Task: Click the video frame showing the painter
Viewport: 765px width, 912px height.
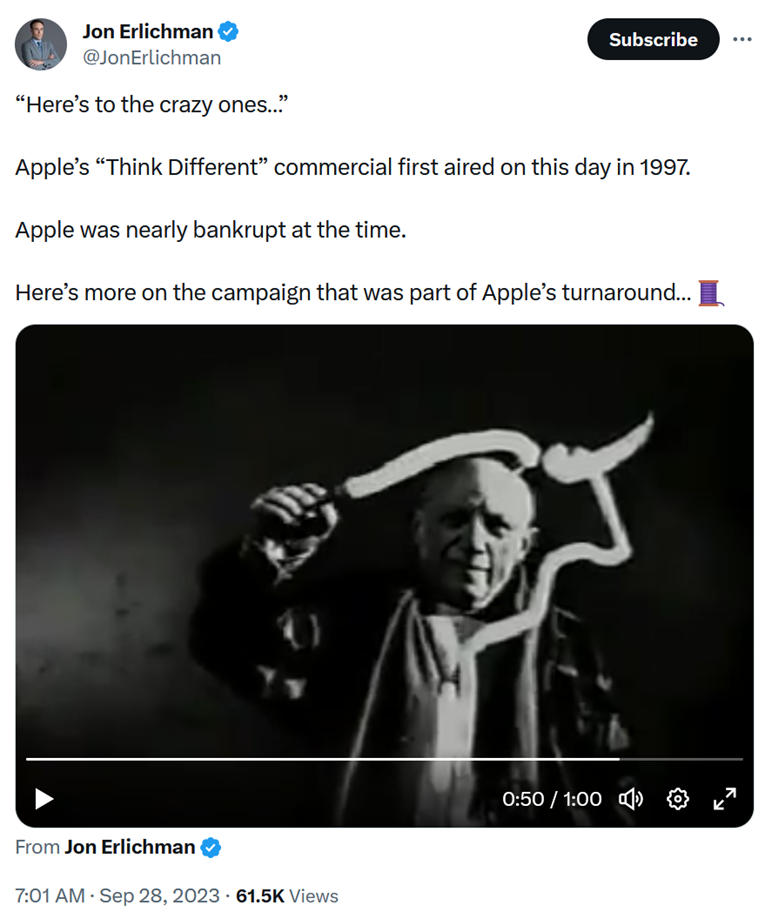Action: pyautogui.click(x=385, y=541)
